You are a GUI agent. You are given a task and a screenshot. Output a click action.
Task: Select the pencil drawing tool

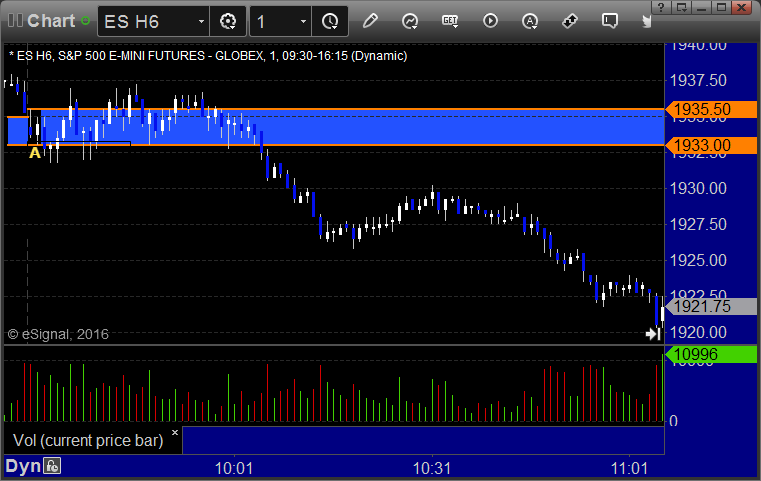click(370, 21)
